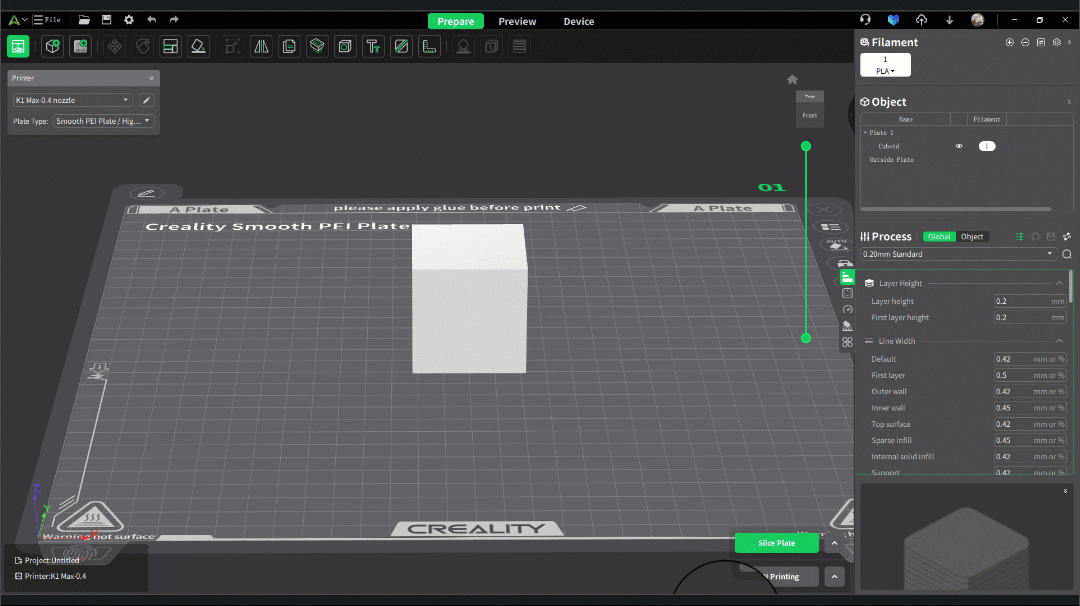Click the support painting toolbar icon
Screen dimensions: 1080x606
coord(317,46)
